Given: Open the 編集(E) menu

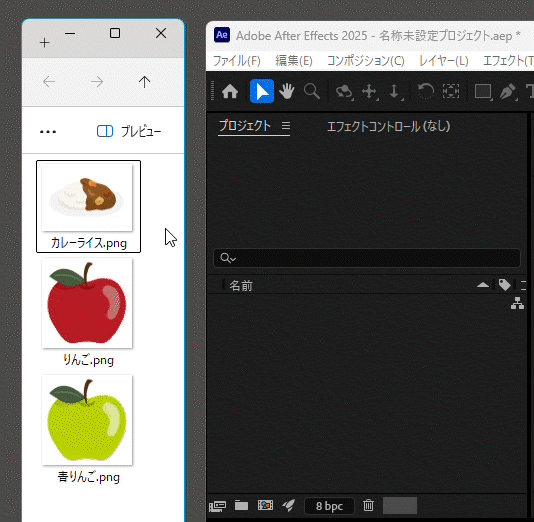Looking at the screenshot, I should tap(294, 61).
